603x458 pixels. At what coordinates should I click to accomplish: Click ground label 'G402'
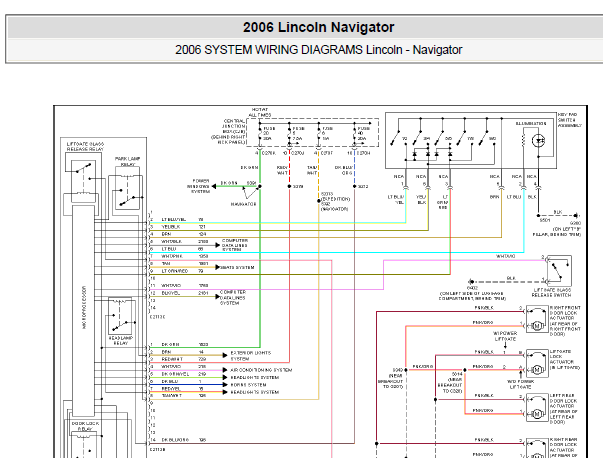tap(472, 288)
